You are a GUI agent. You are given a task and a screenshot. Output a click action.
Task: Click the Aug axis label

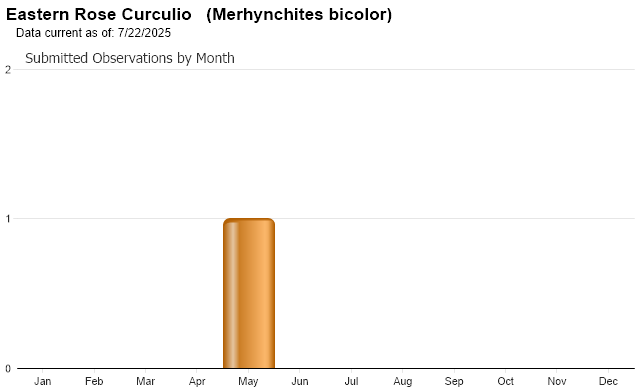coord(402,381)
